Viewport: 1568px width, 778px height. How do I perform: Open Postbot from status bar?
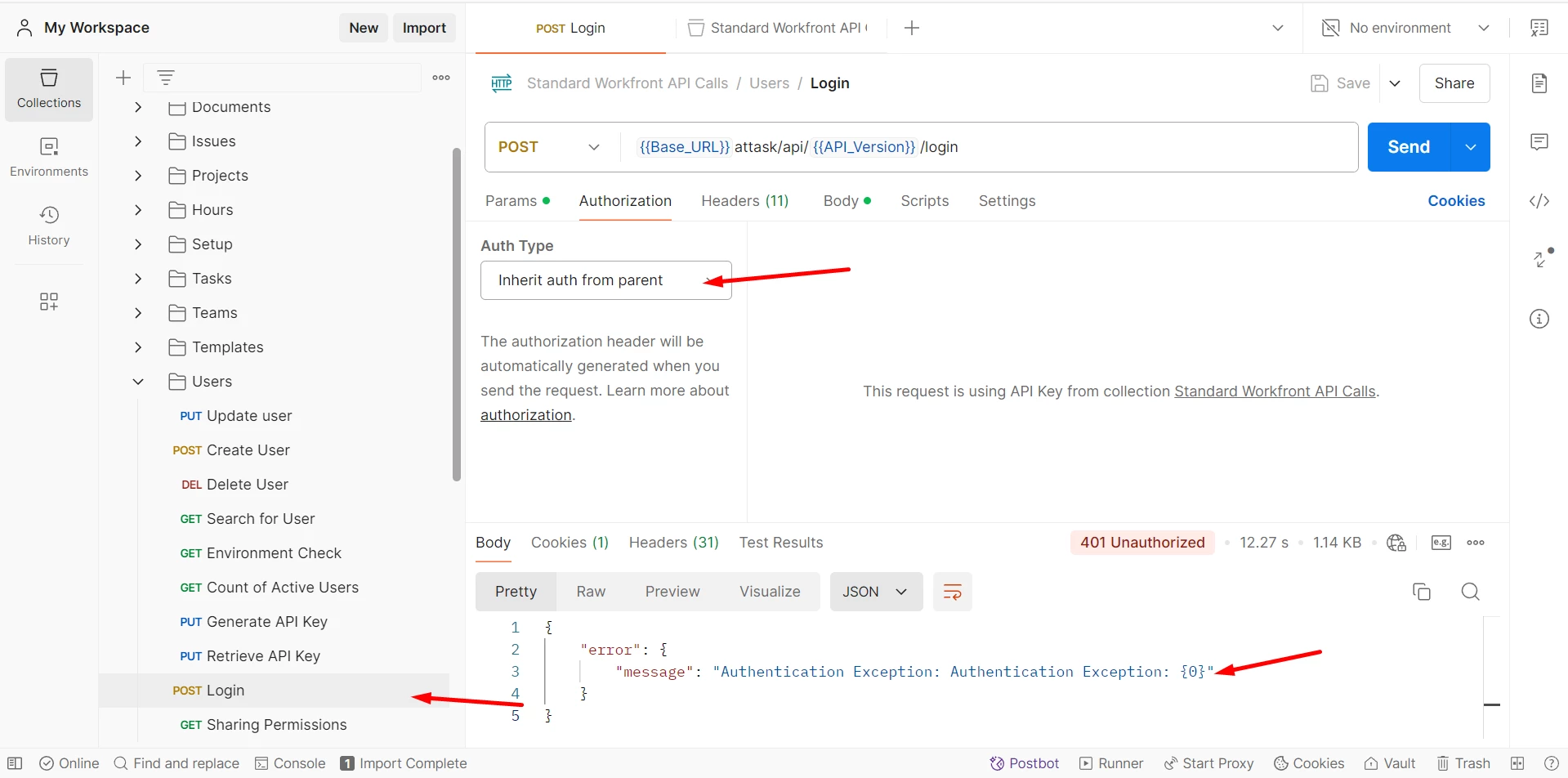[1025, 763]
